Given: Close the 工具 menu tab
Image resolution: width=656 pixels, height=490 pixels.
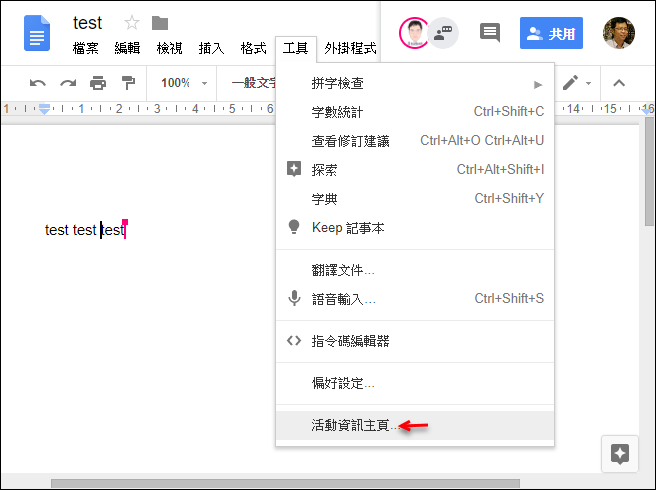Looking at the screenshot, I should pyautogui.click(x=295, y=49).
